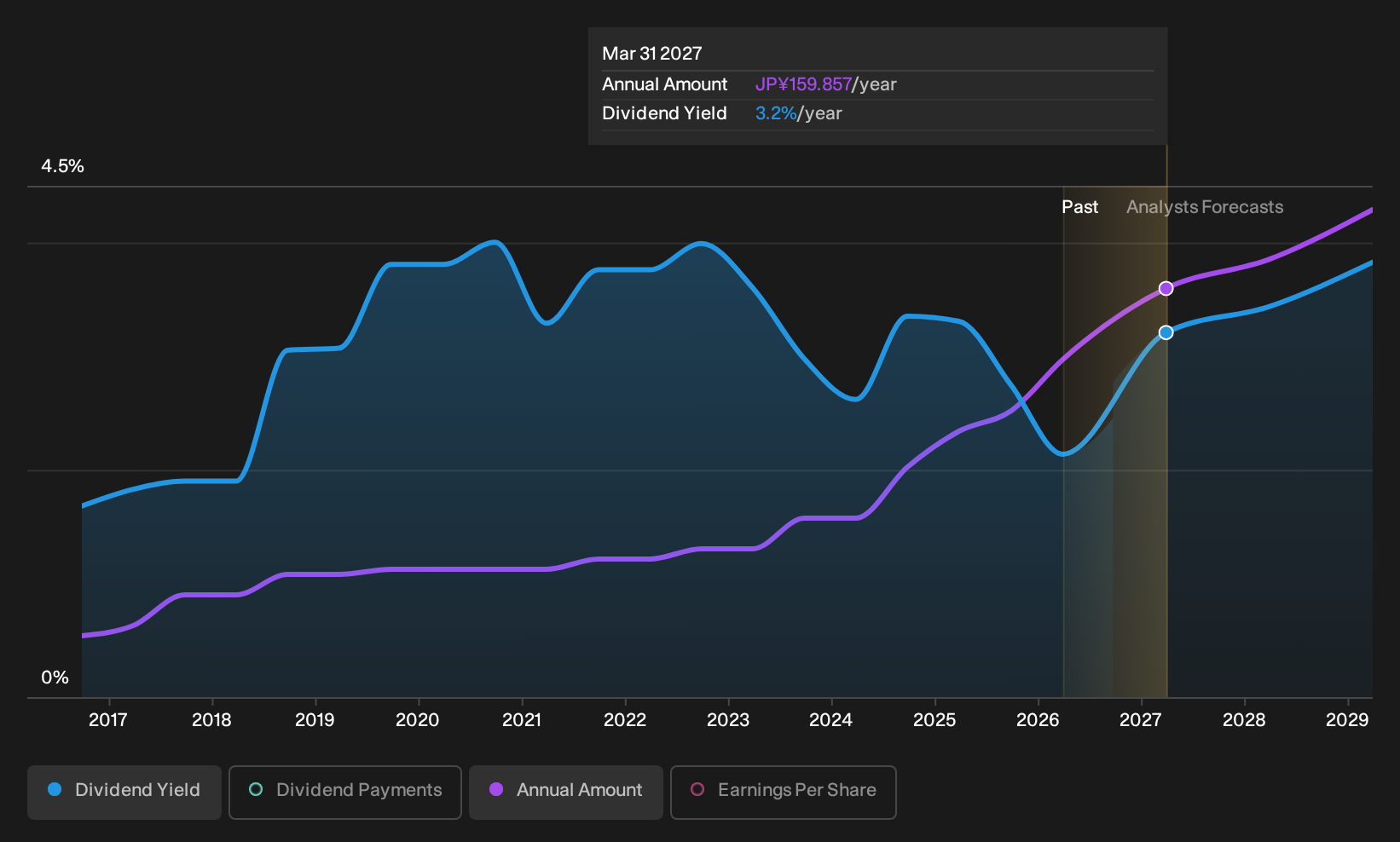
Task: Click the pink Earnings Per Share circle icon
Action: (x=697, y=790)
